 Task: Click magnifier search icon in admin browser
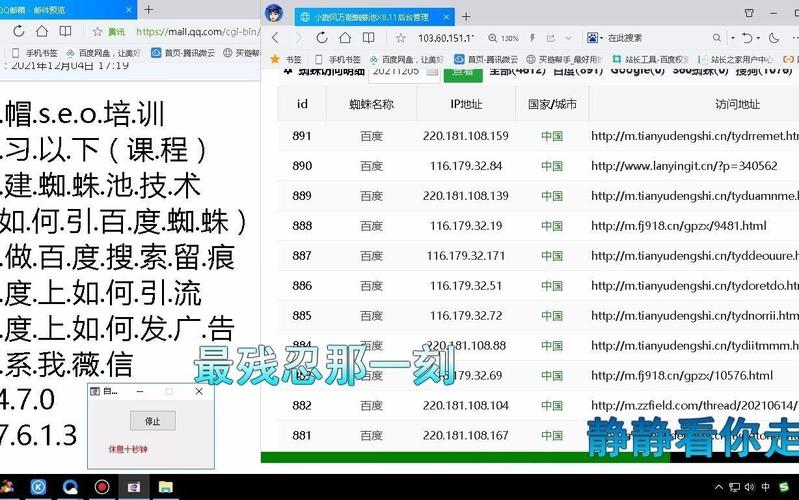point(716,38)
